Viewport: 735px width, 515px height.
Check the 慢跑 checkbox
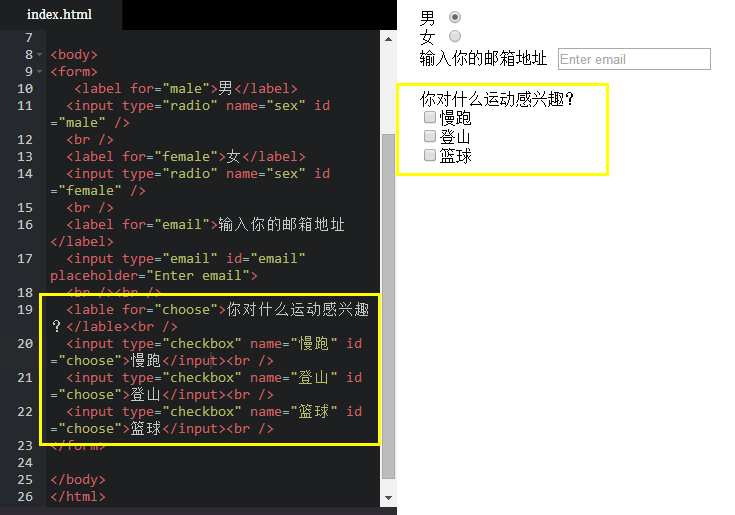pyautogui.click(x=430, y=117)
